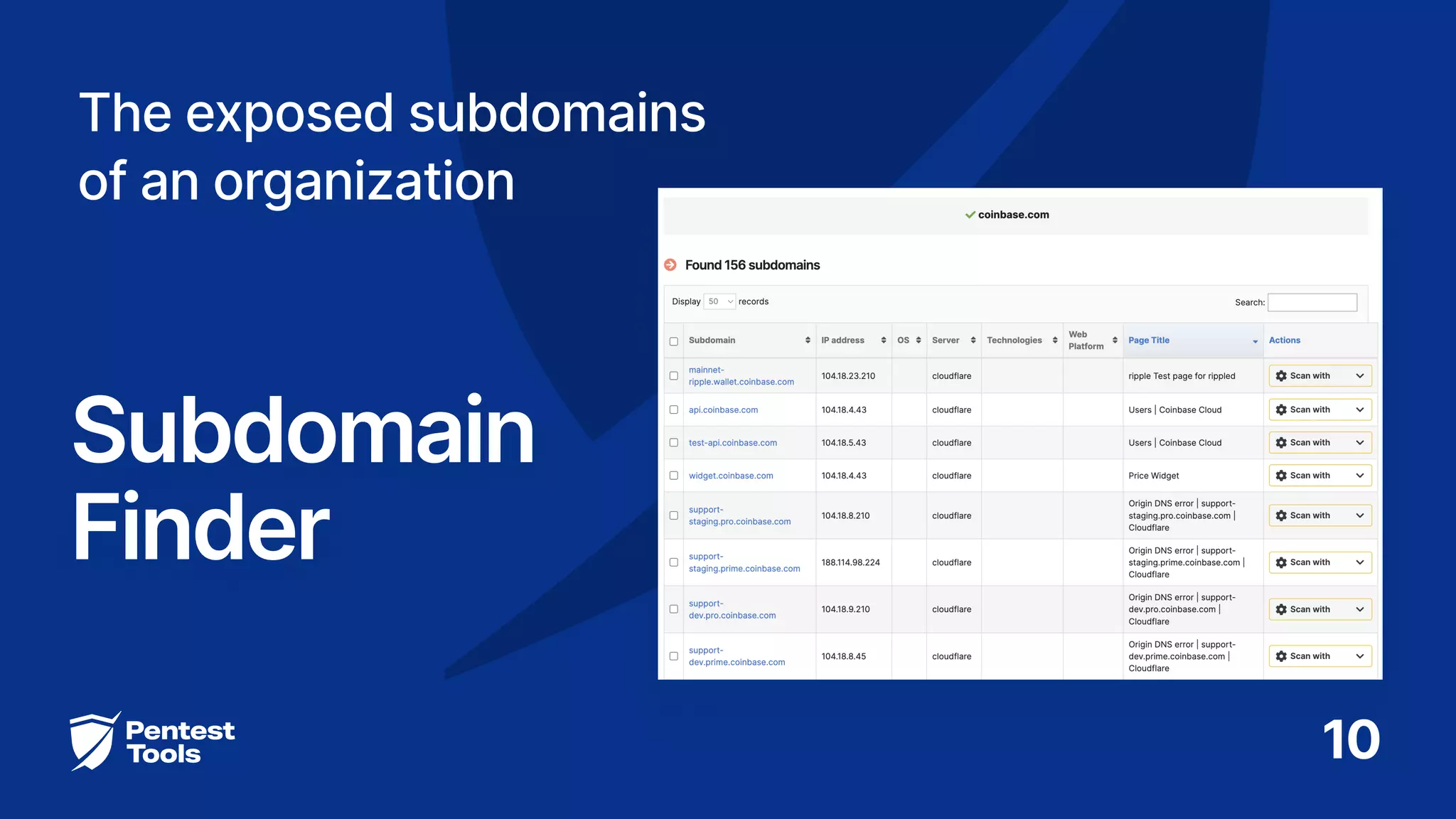Sort by Technologies column arrows

[1055, 341]
